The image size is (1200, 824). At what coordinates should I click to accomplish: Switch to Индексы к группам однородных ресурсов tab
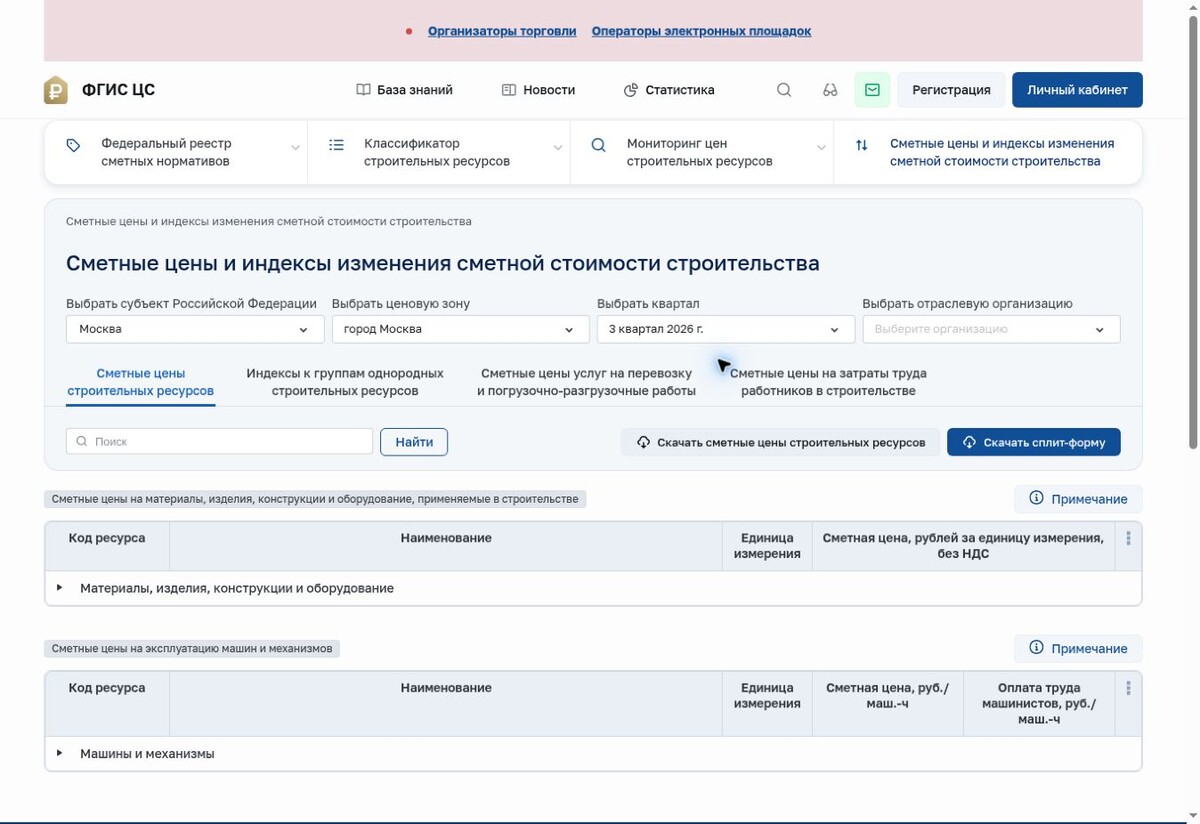click(345, 382)
